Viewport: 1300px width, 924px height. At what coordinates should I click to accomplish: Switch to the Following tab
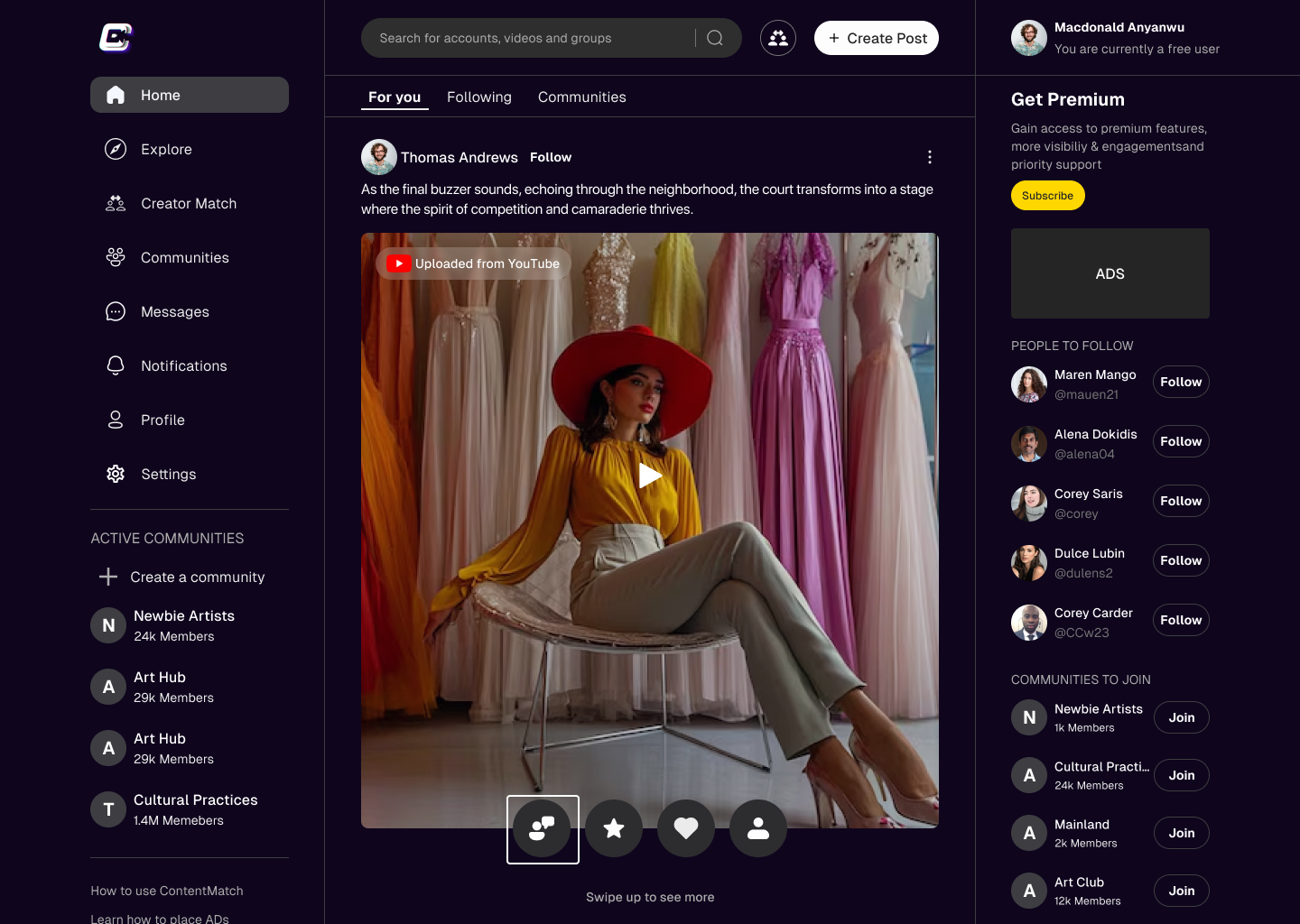click(478, 97)
